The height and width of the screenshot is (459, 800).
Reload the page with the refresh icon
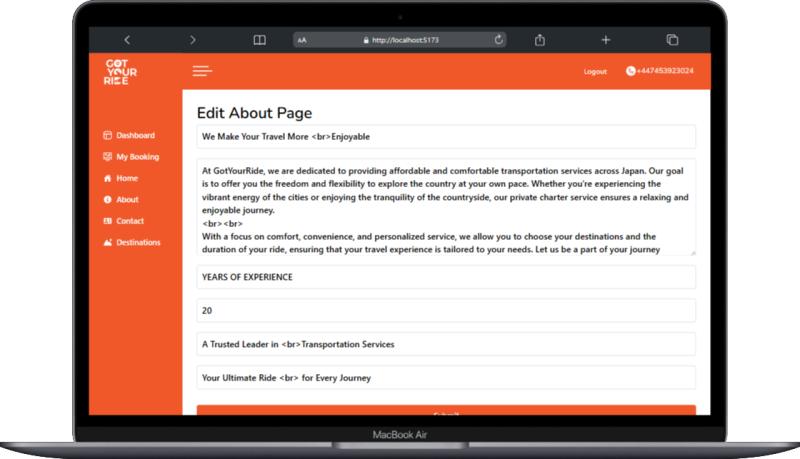(498, 39)
